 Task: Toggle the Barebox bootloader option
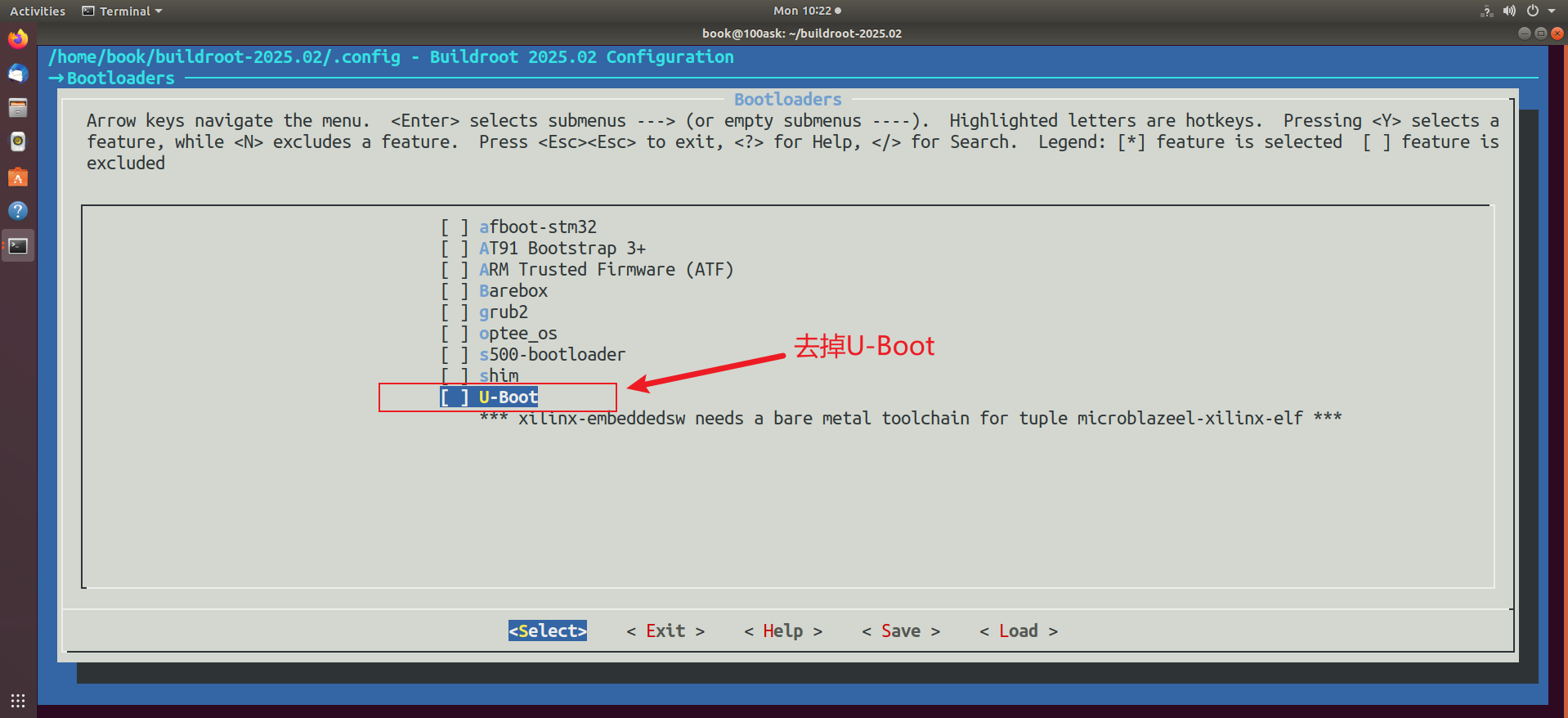pos(494,290)
